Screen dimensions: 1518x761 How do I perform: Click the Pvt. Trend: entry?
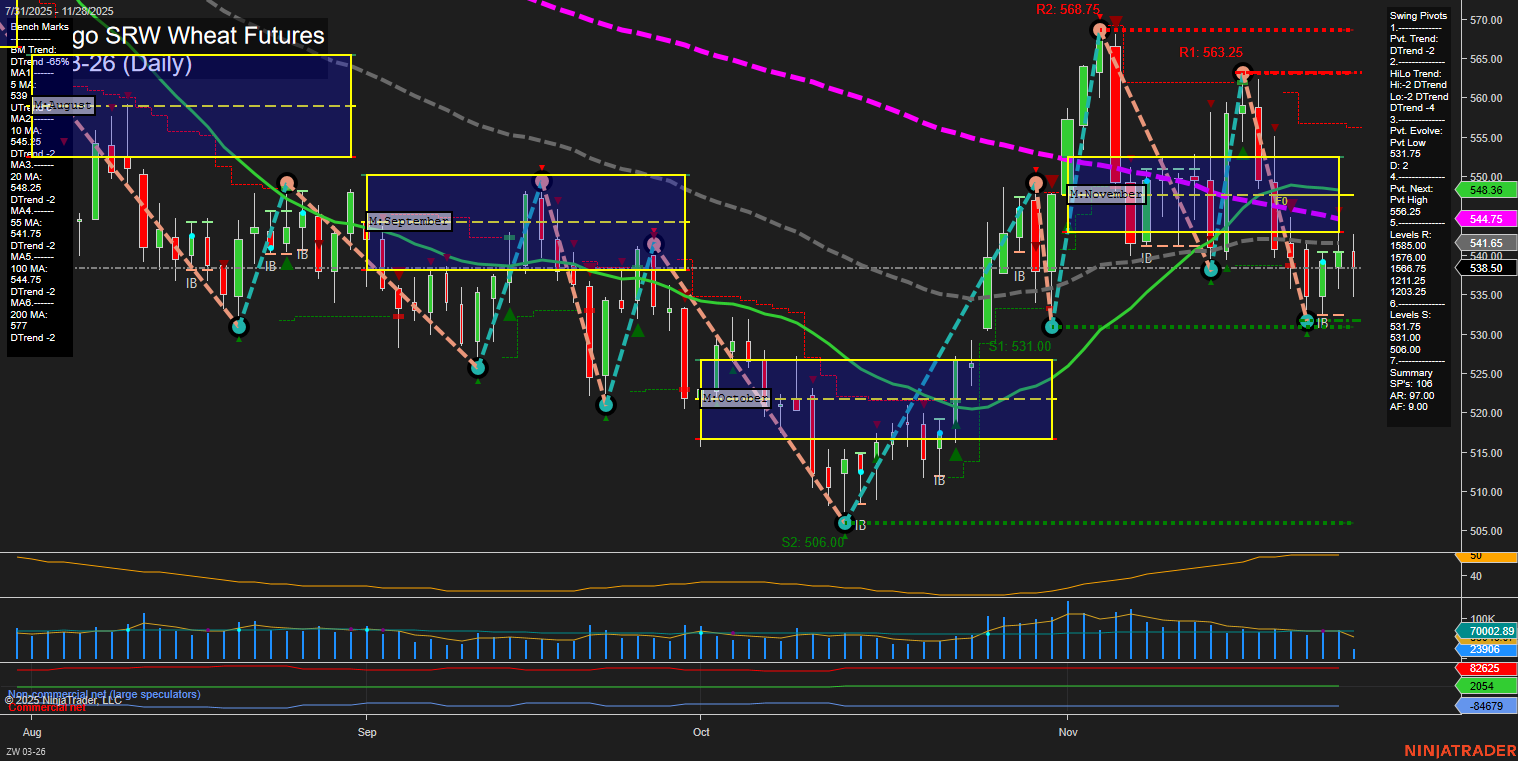click(1413, 39)
